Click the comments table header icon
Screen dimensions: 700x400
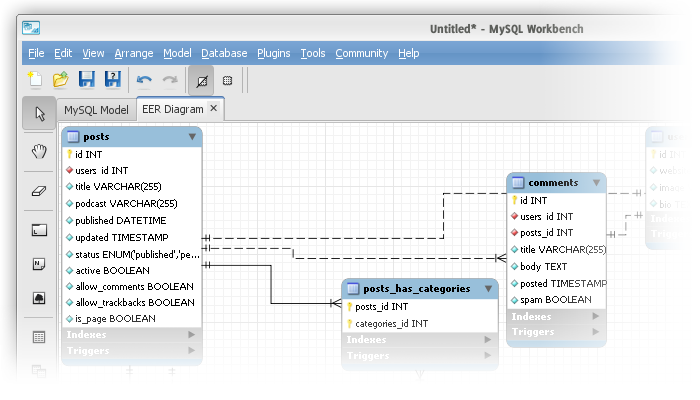coord(518,183)
